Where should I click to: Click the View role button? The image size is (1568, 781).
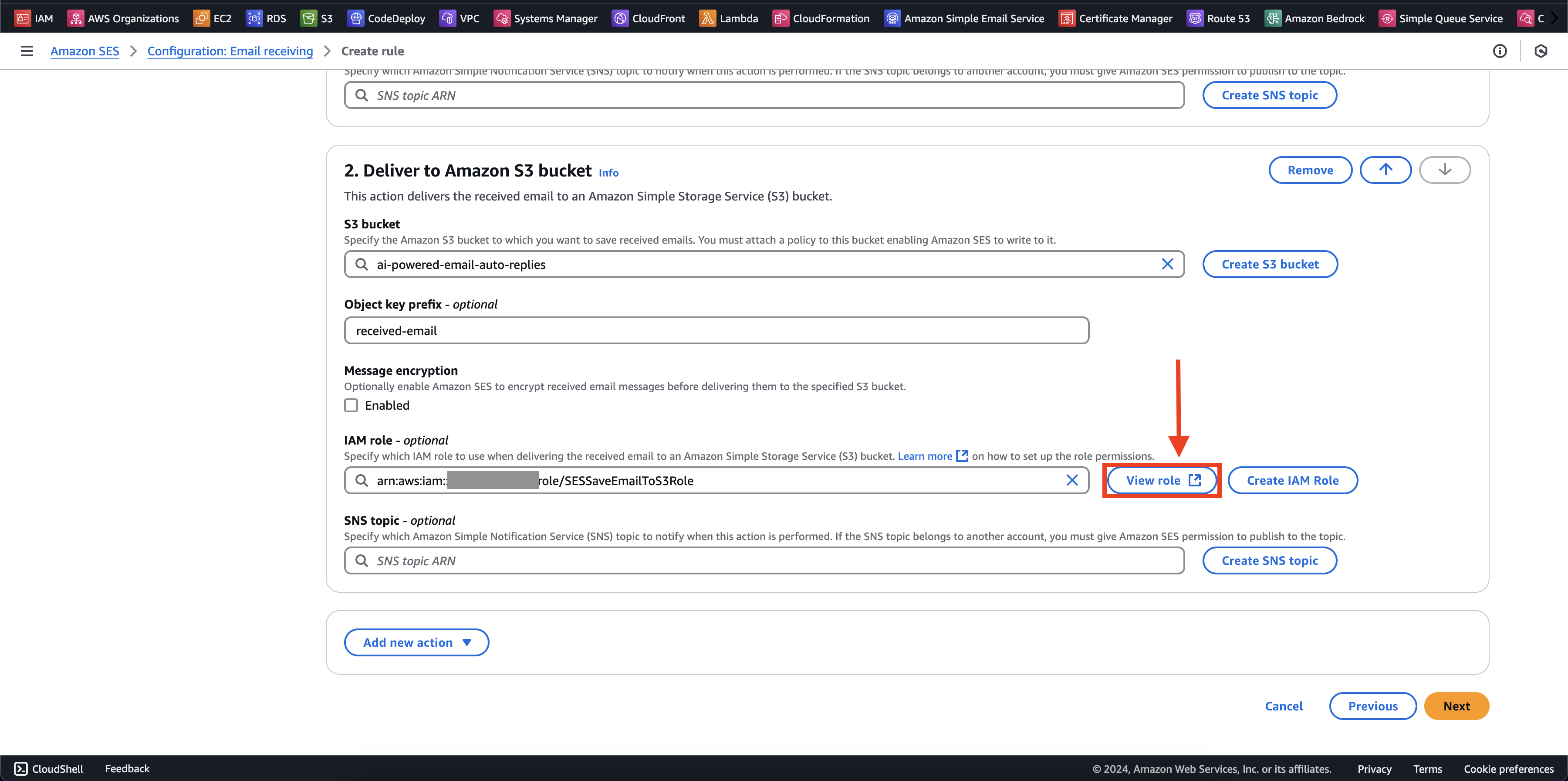click(1162, 480)
